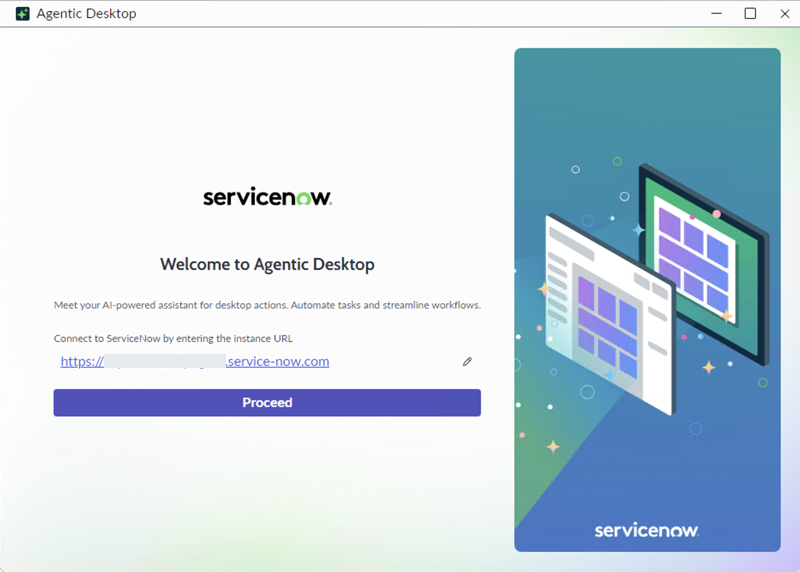Click the 'Welcome to Agentic Desktop' heading
Image resolution: width=800 pixels, height=572 pixels.
[x=267, y=264]
